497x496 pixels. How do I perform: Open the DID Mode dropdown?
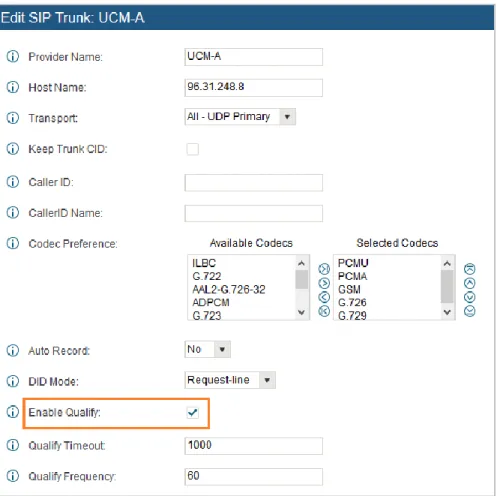point(230,380)
